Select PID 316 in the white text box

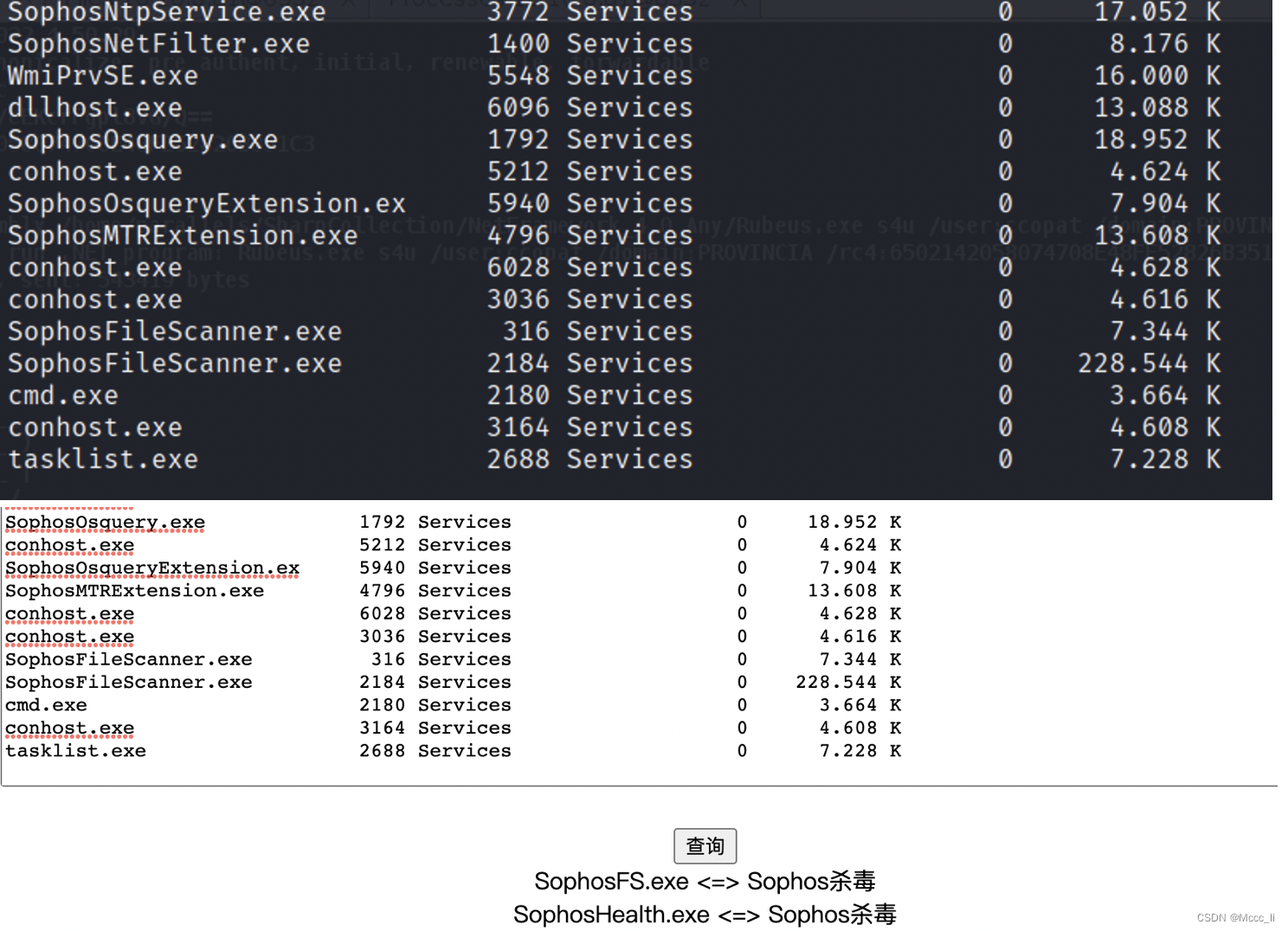tap(389, 659)
